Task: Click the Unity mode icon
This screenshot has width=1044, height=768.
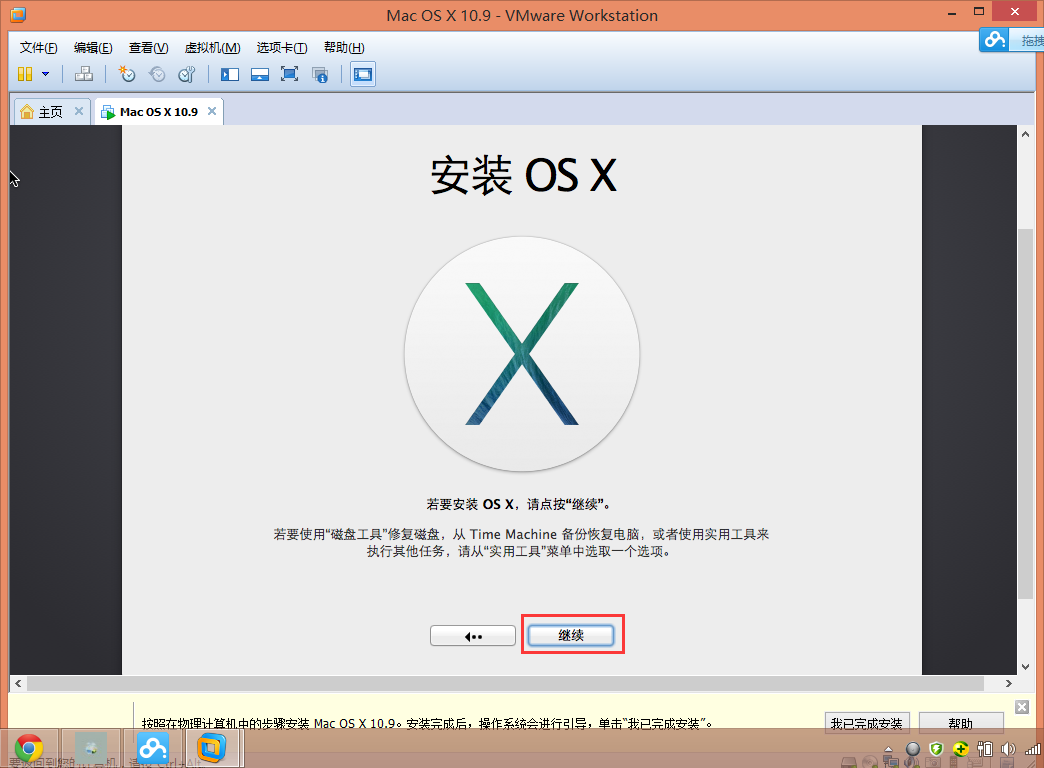Action: pyautogui.click(x=320, y=74)
